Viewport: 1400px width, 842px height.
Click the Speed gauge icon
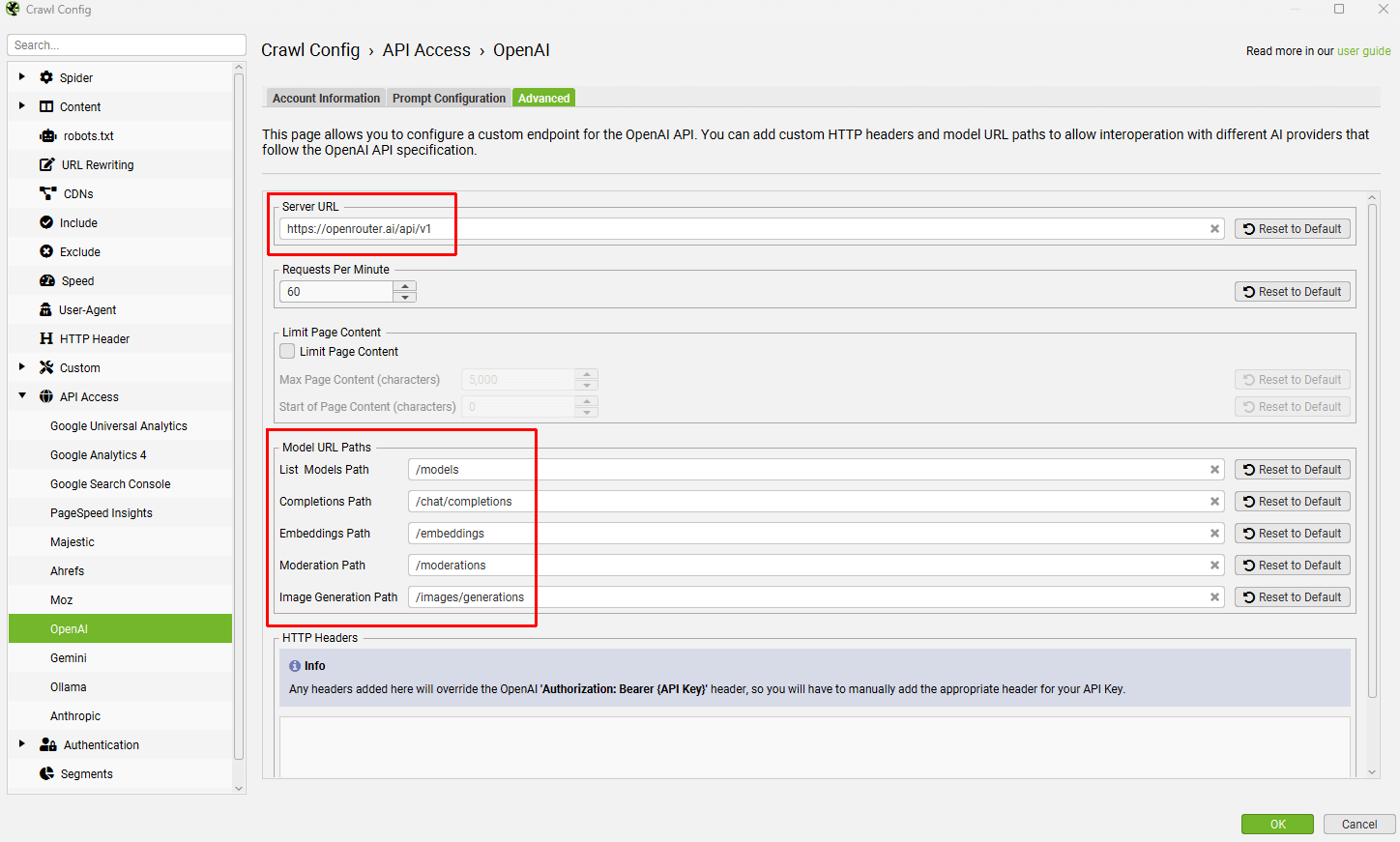(x=47, y=280)
